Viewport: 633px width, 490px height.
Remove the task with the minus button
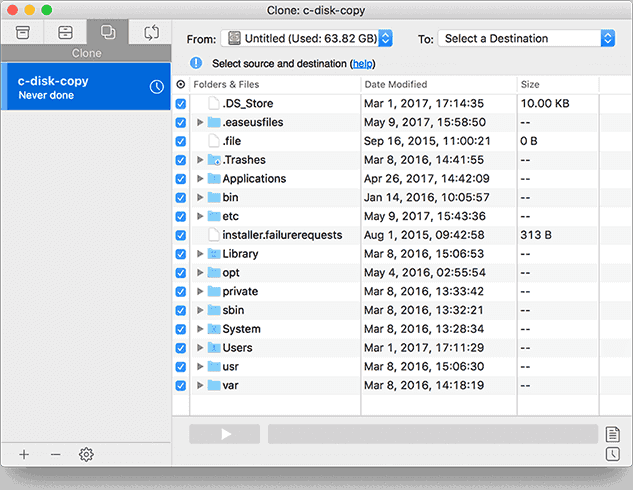click(x=55, y=454)
